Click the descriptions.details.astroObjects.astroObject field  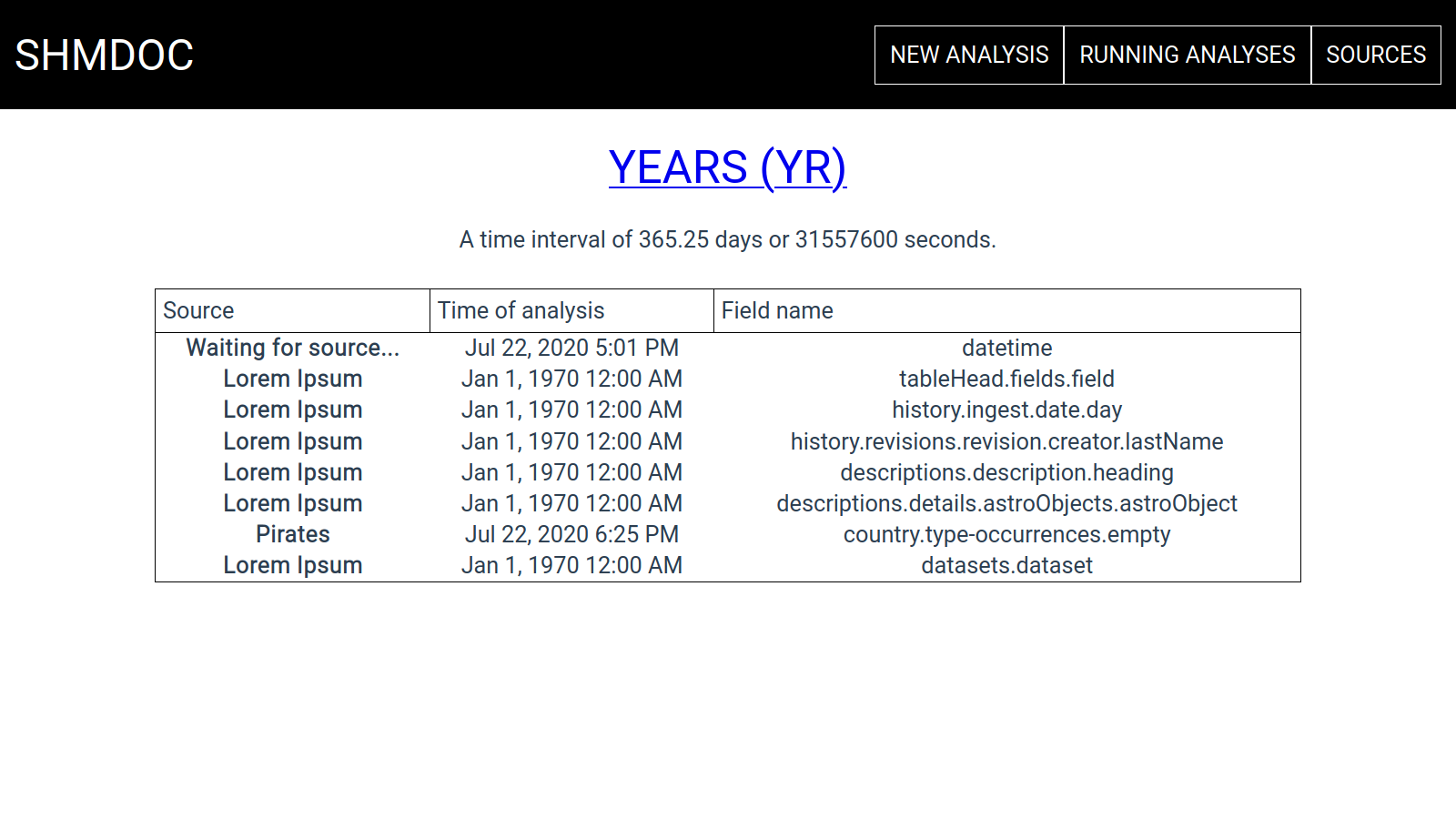tap(1006, 504)
